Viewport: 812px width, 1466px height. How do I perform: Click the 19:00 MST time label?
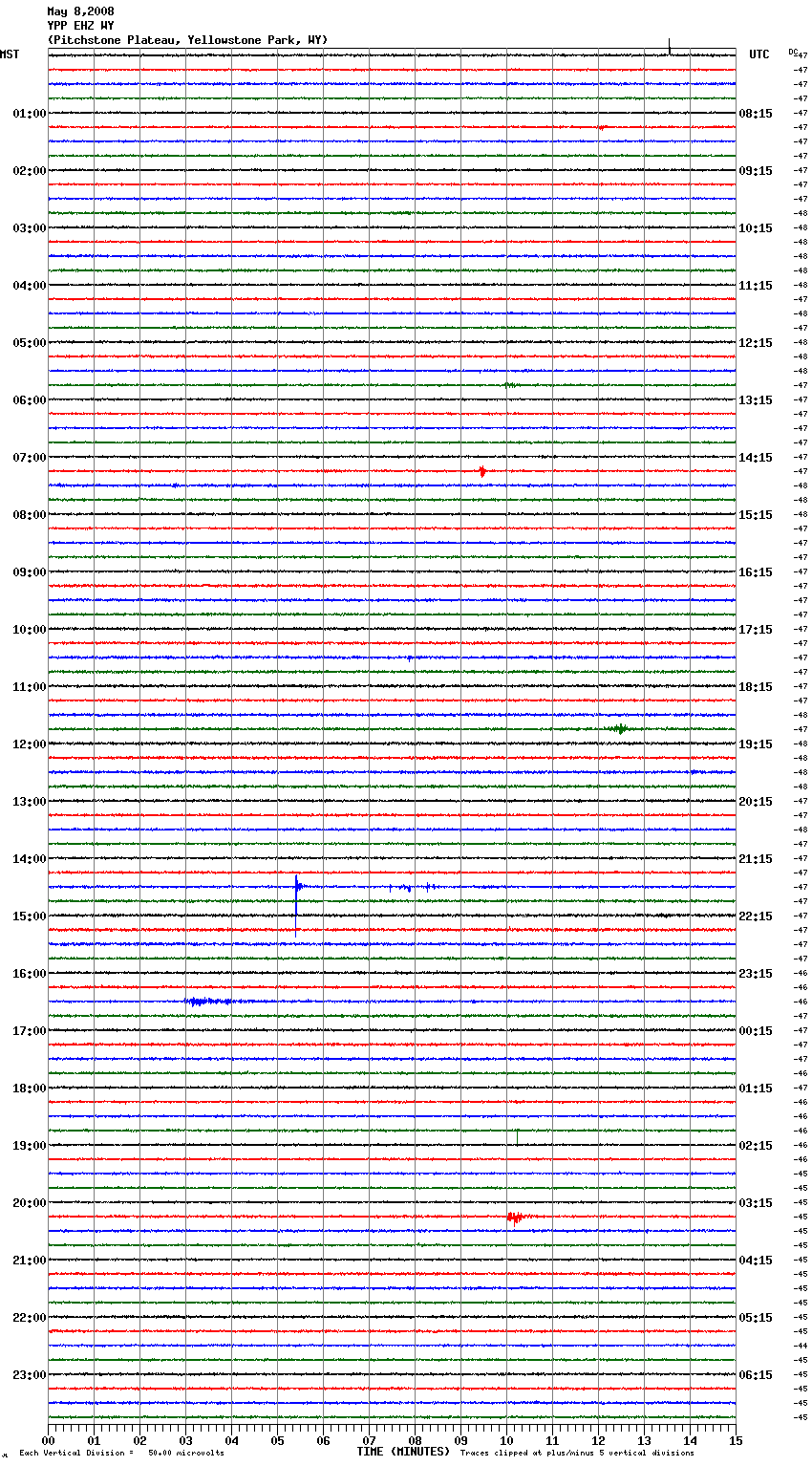click(x=30, y=1146)
